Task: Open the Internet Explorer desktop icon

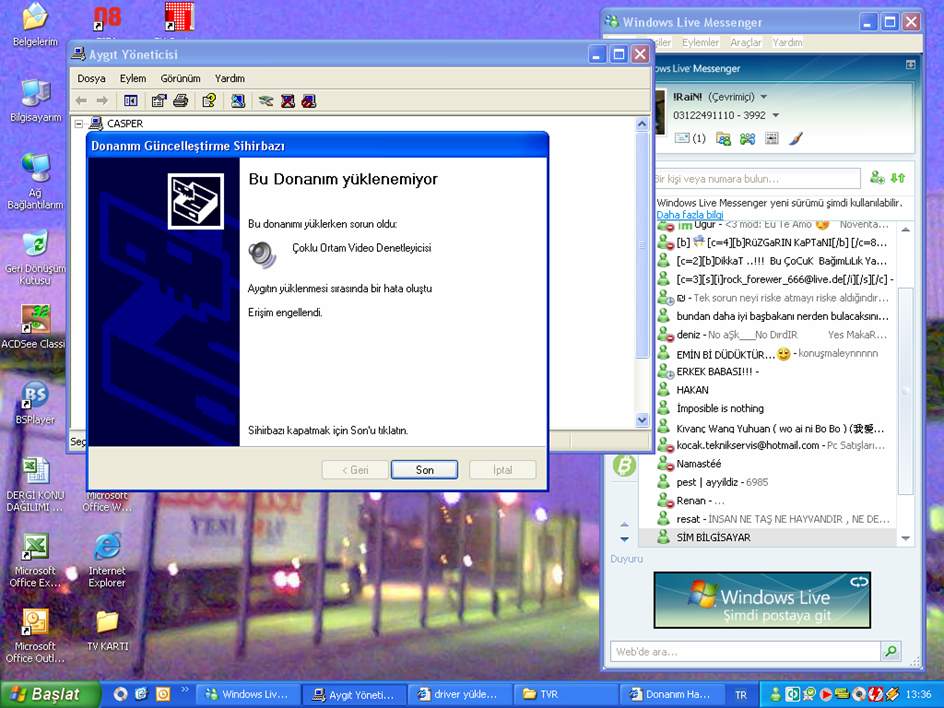Action: 107,560
